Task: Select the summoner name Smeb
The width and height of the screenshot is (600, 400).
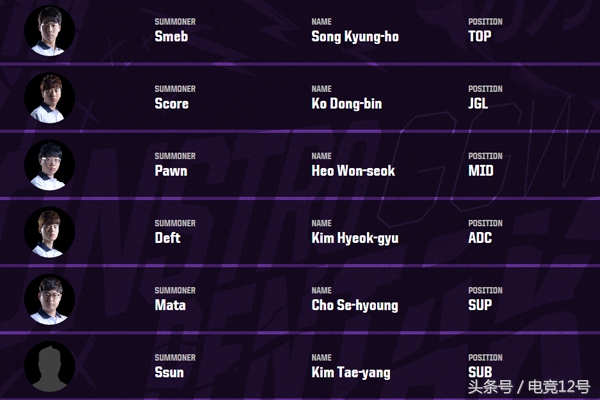Action: pyautogui.click(x=171, y=37)
